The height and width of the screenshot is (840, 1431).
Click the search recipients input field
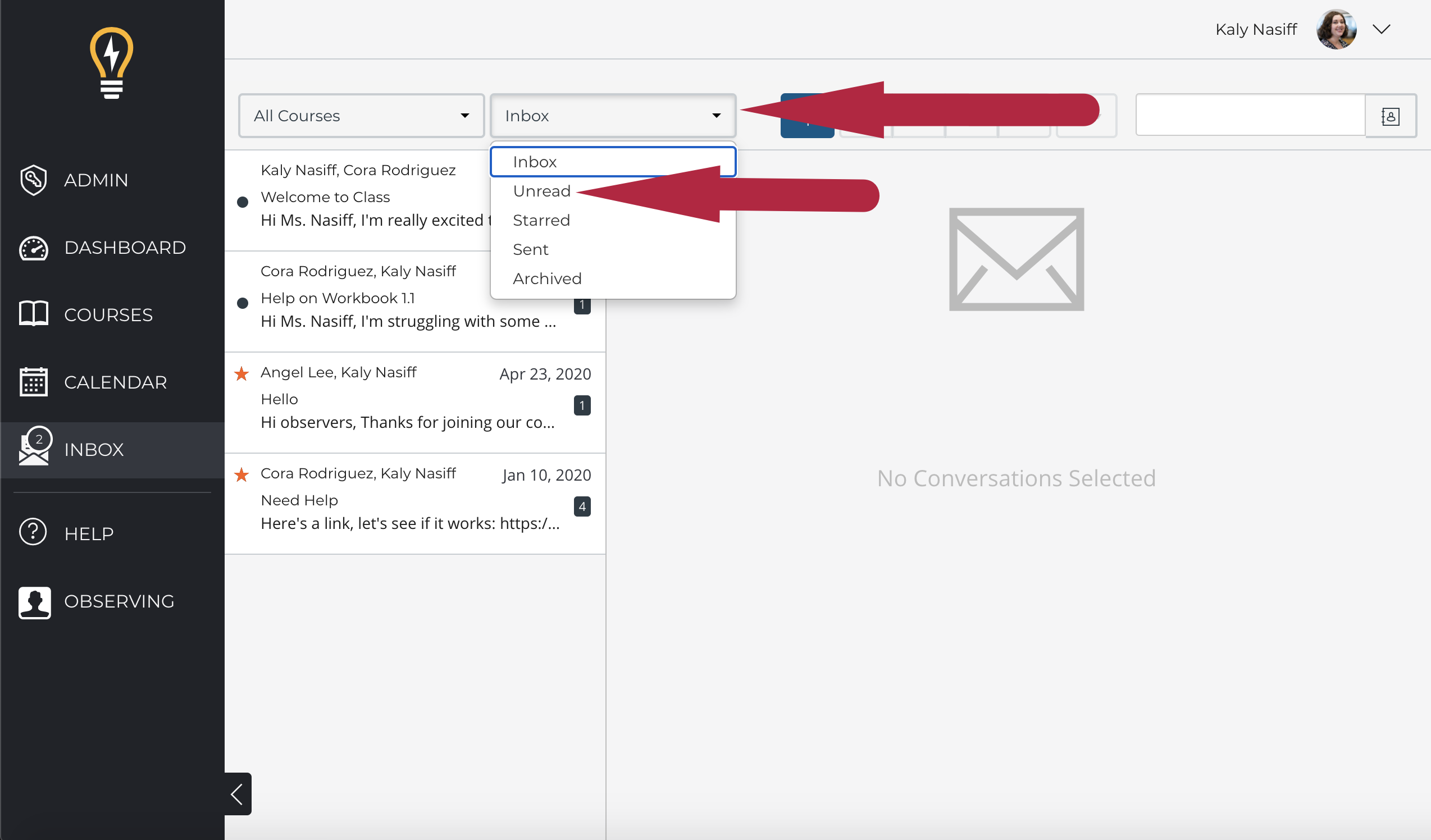click(x=1250, y=115)
